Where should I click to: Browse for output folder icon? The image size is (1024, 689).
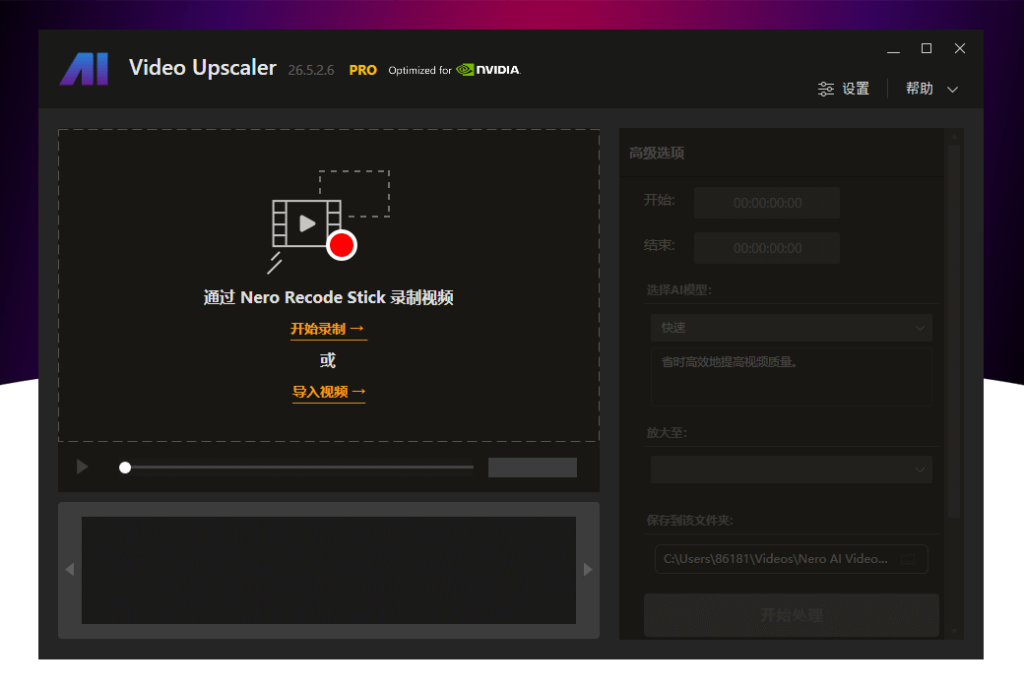point(908,559)
